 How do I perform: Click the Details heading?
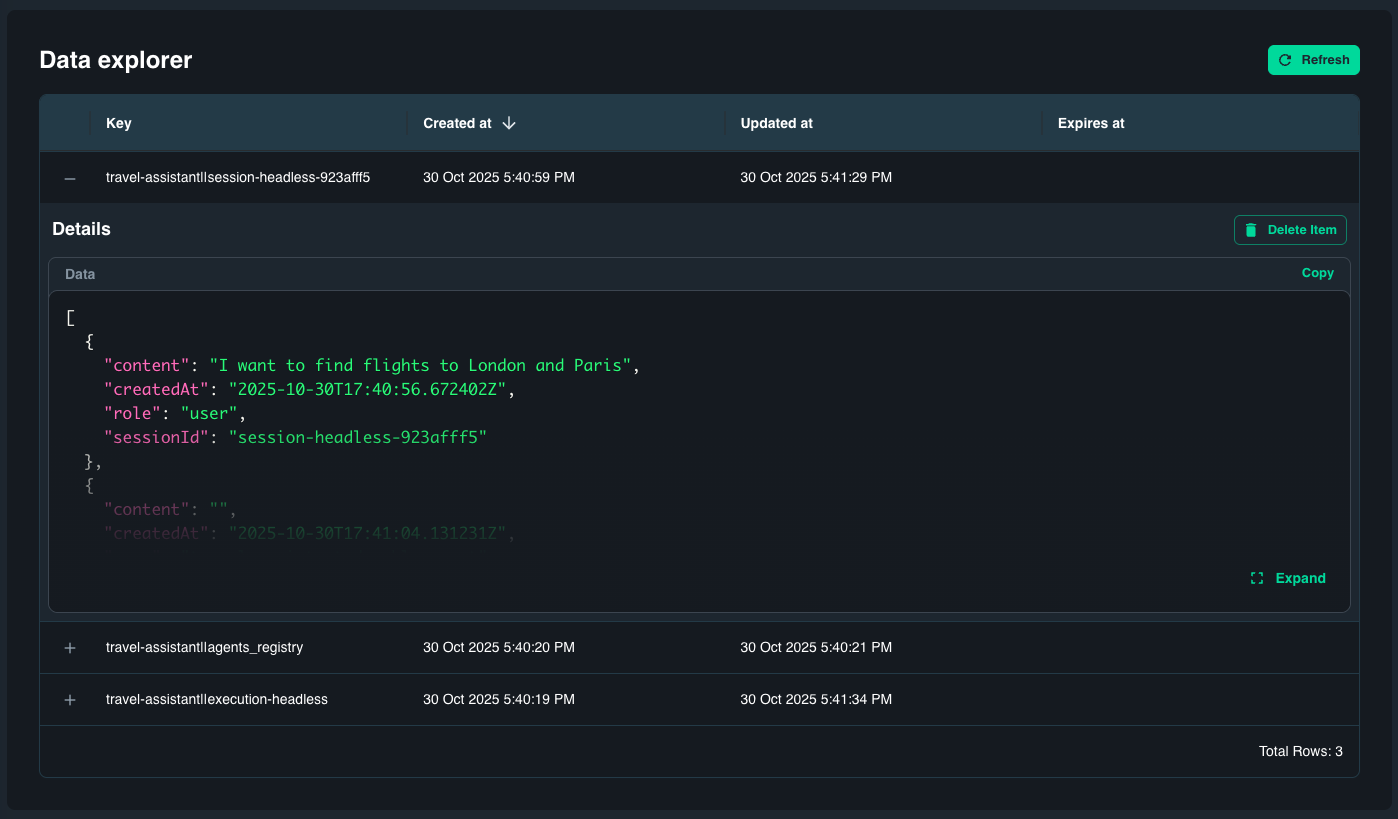(81, 229)
